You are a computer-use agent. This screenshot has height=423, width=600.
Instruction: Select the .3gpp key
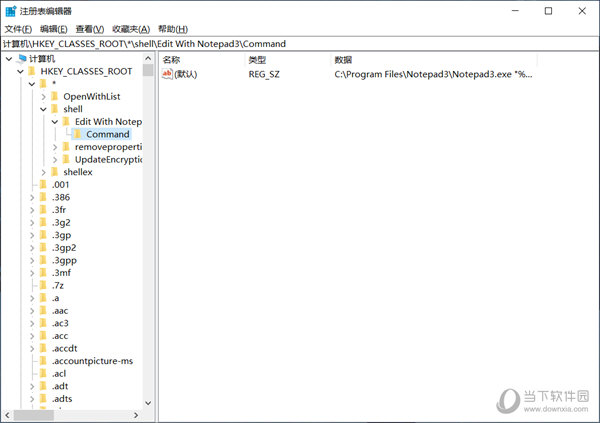click(64, 261)
